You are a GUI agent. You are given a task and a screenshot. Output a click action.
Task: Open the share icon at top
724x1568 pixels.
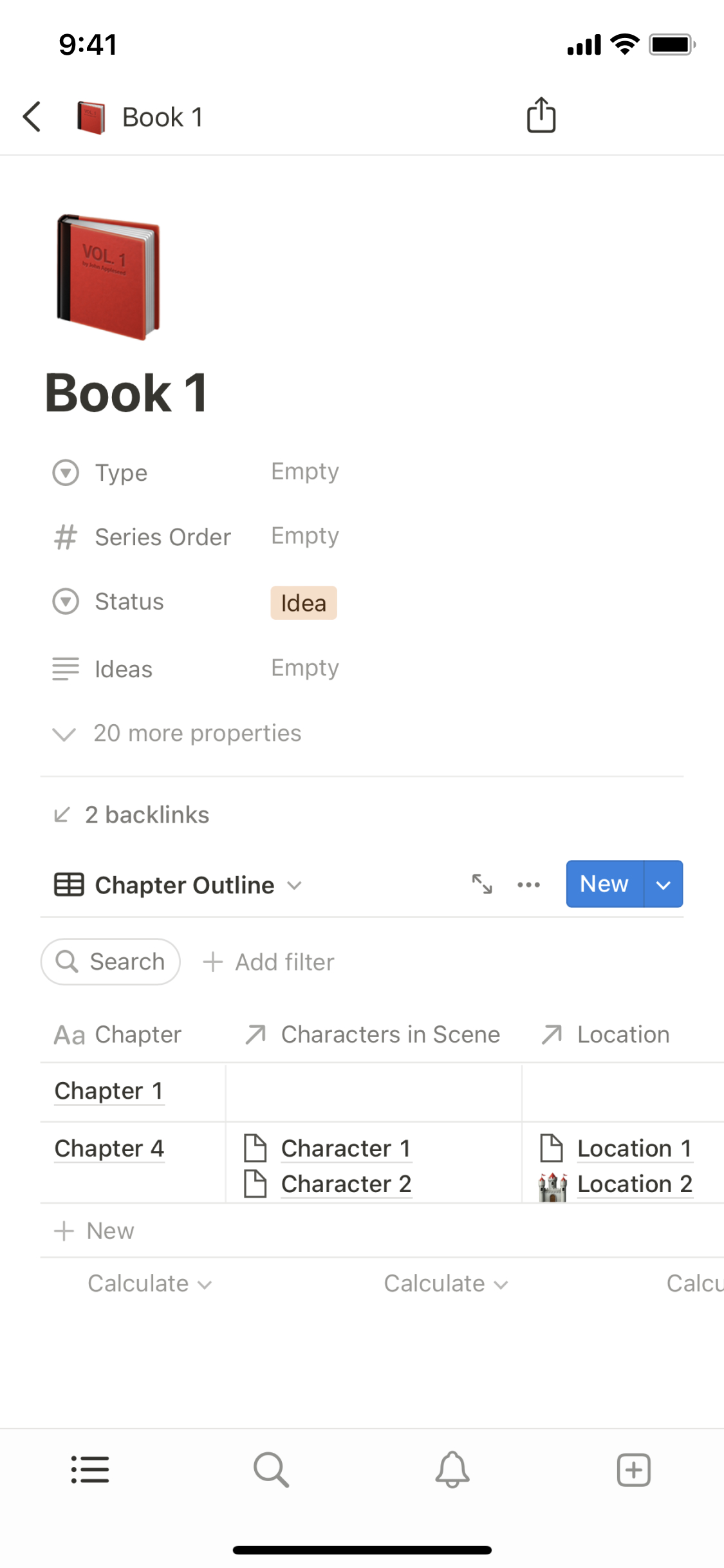coord(541,116)
